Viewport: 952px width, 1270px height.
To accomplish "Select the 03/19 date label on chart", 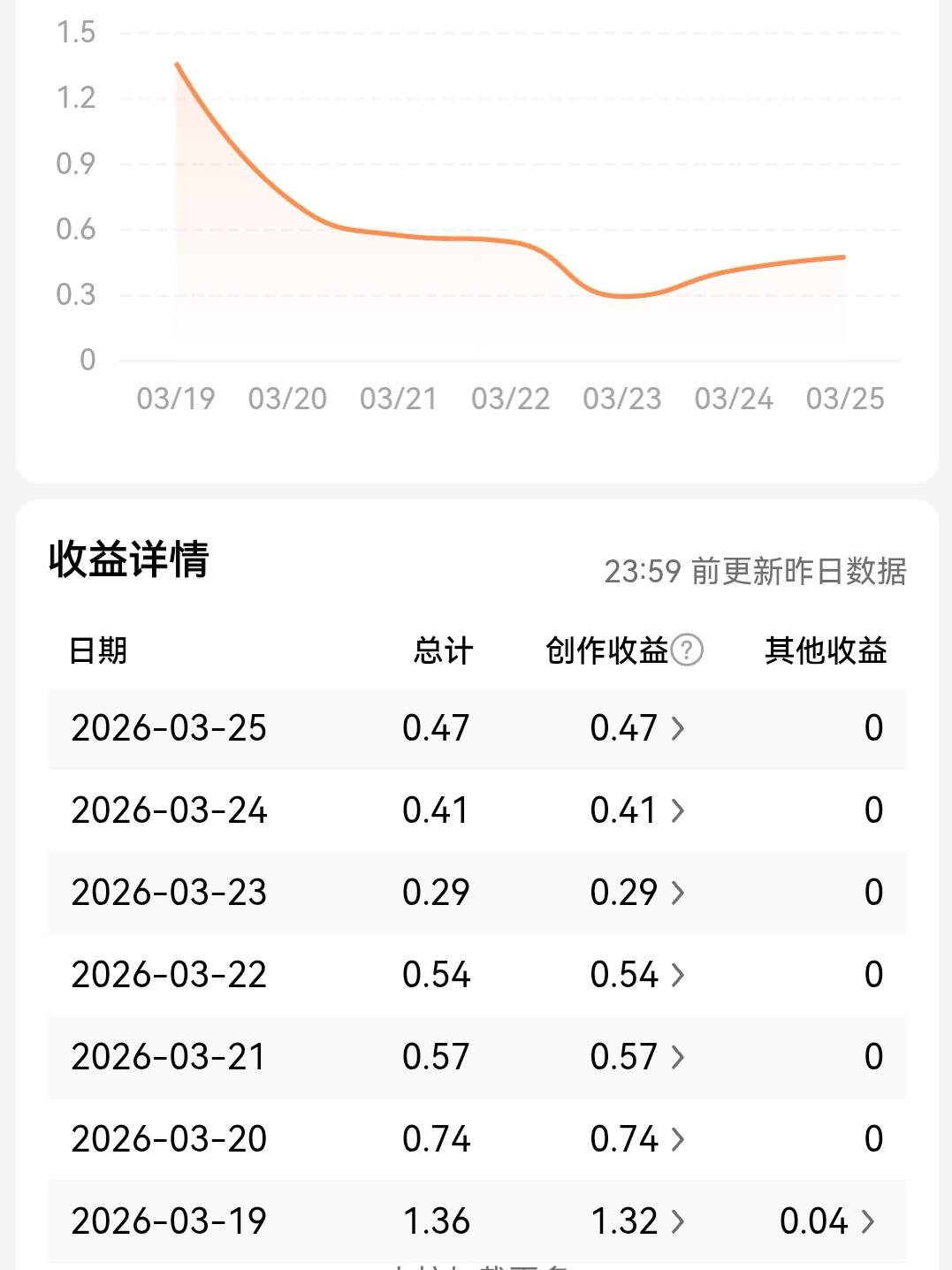I will [x=173, y=399].
